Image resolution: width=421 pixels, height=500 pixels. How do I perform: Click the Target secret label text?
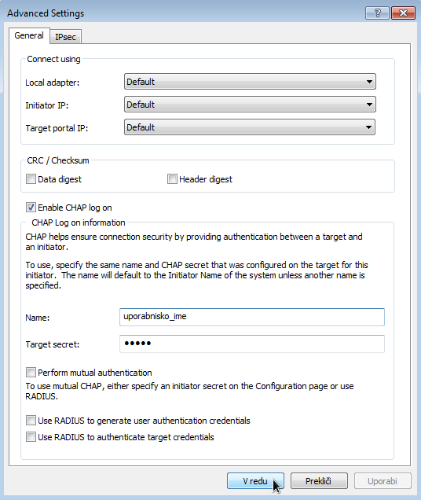(x=53, y=344)
